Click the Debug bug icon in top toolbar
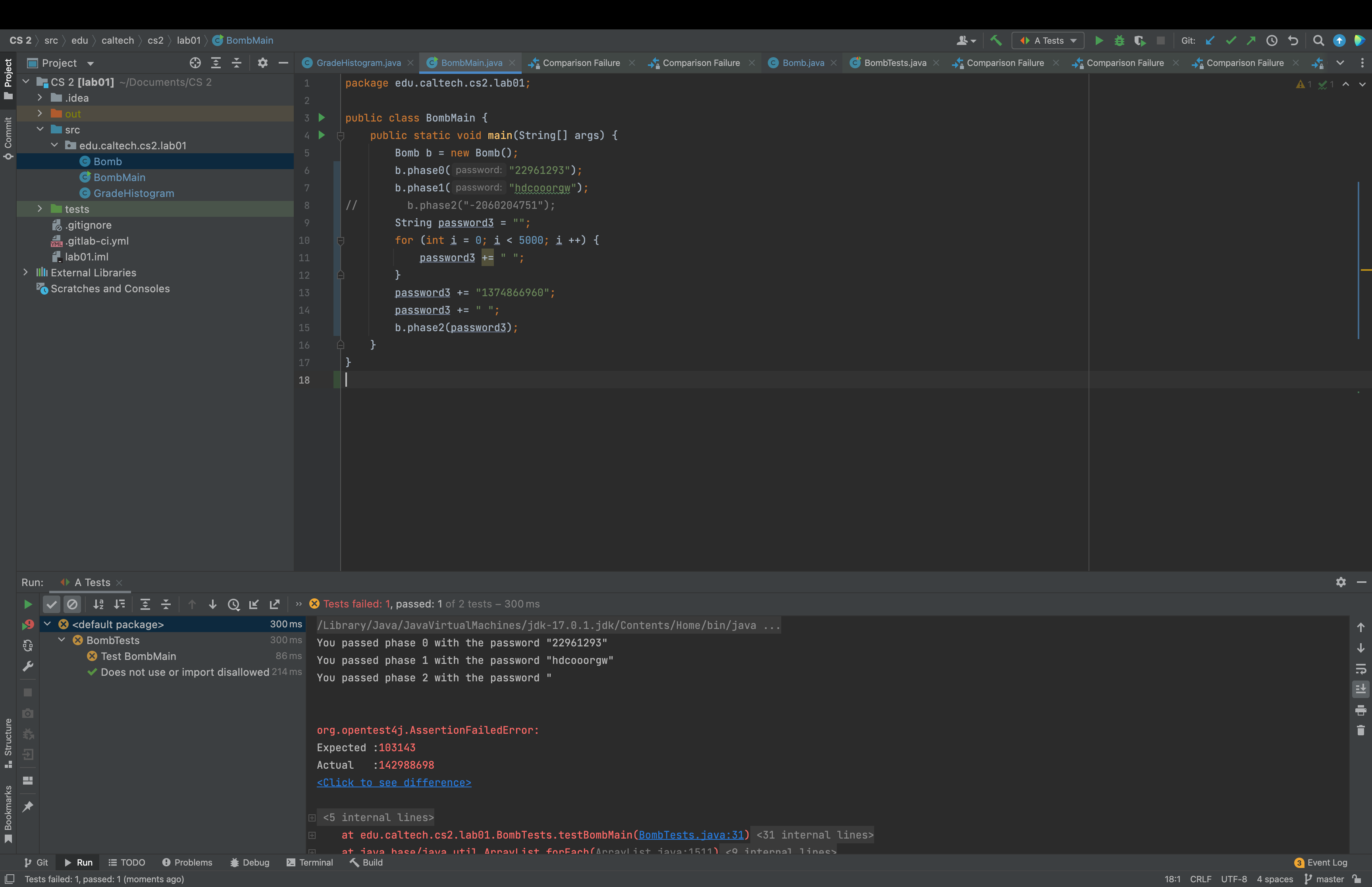 point(1119,40)
